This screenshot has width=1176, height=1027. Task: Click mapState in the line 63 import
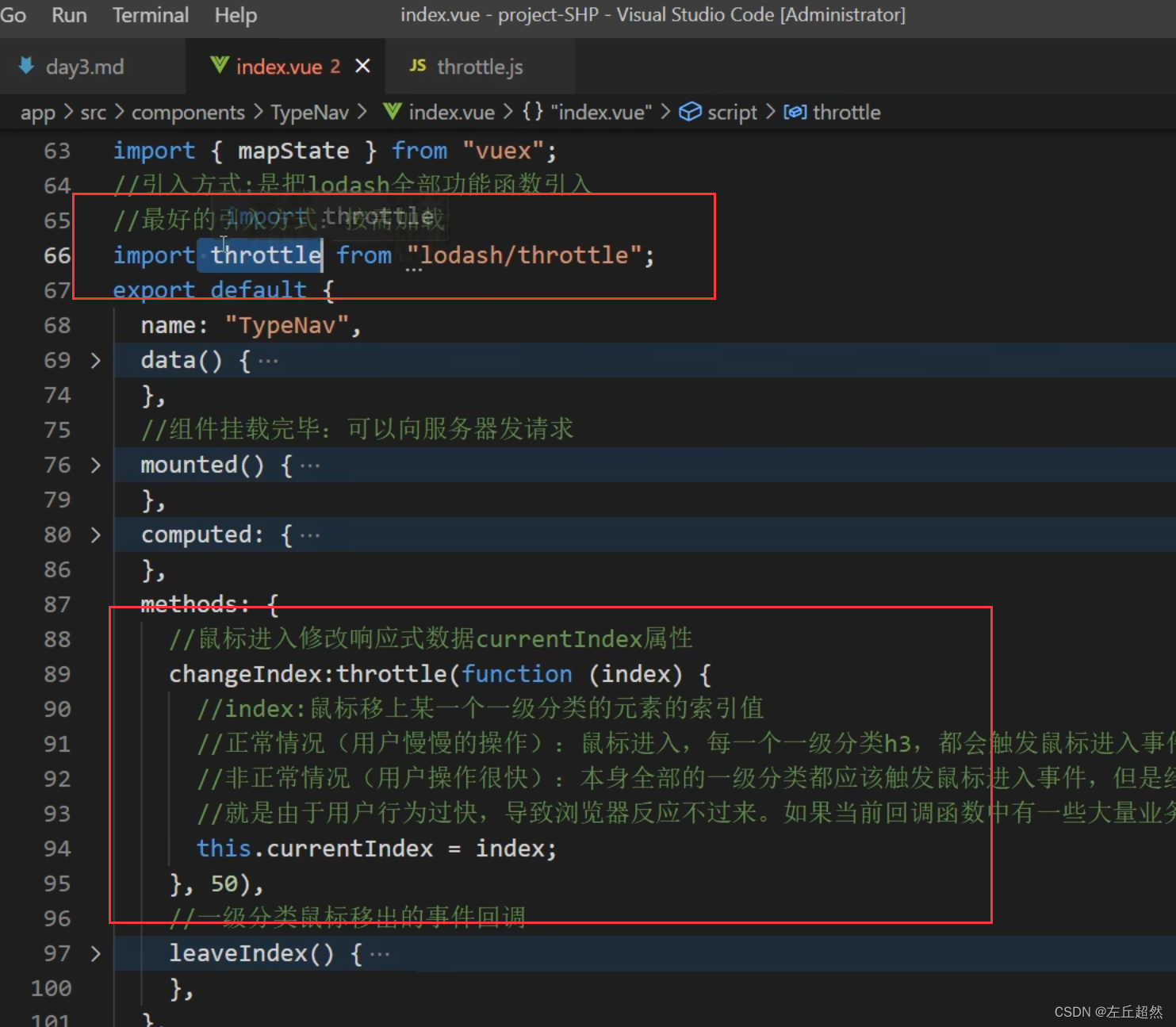tap(293, 151)
